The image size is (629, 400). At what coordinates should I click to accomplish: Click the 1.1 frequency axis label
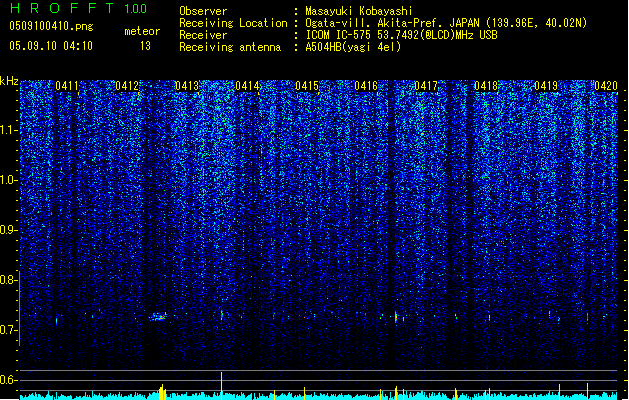[x=9, y=130]
